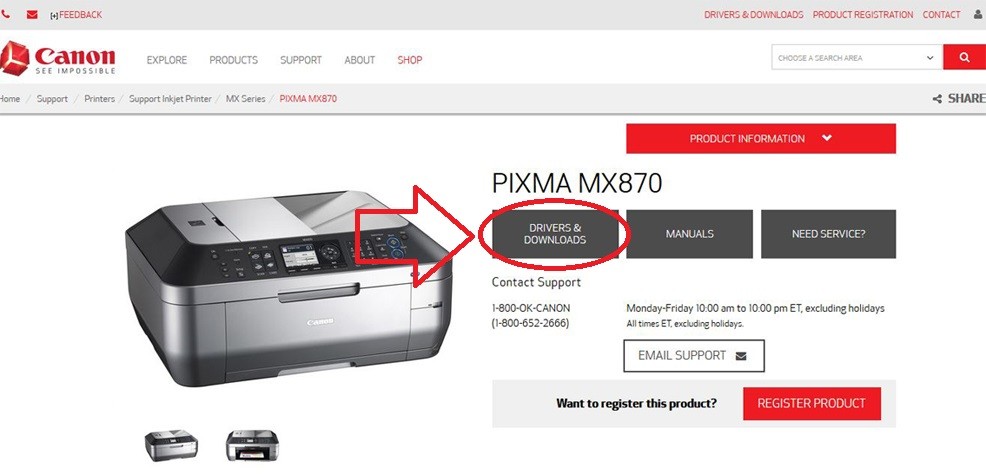Click the Canon logo
986x475 pixels.
(x=58, y=59)
